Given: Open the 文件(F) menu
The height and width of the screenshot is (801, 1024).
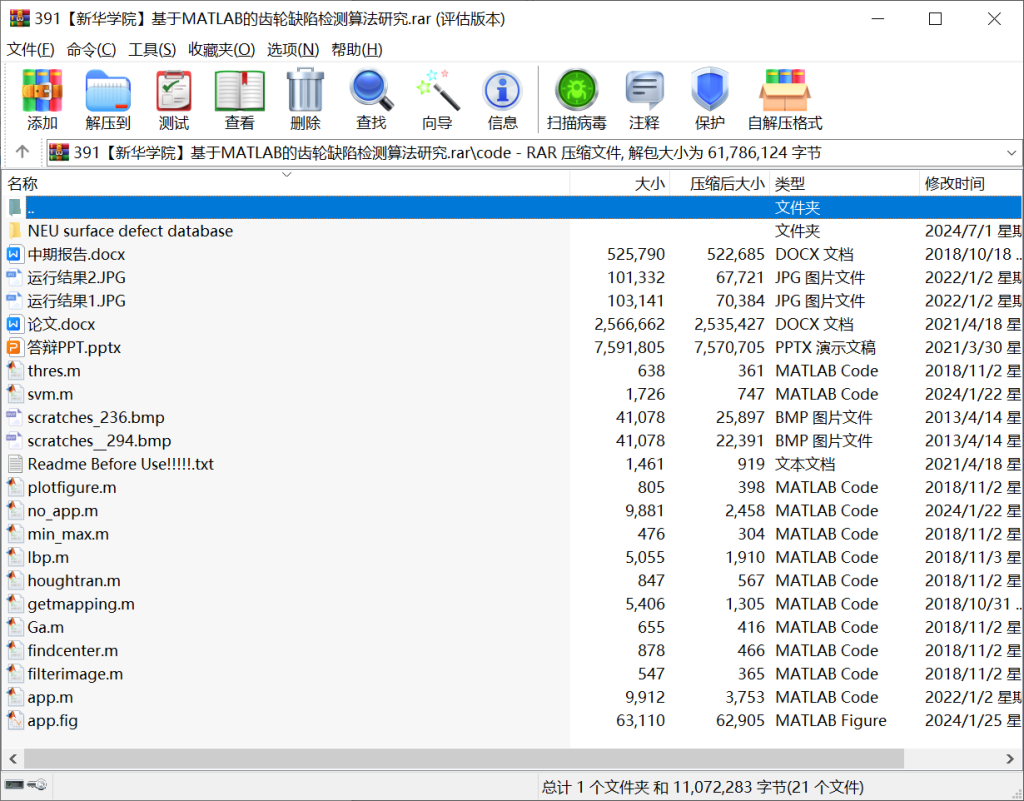Looking at the screenshot, I should tap(30, 50).
